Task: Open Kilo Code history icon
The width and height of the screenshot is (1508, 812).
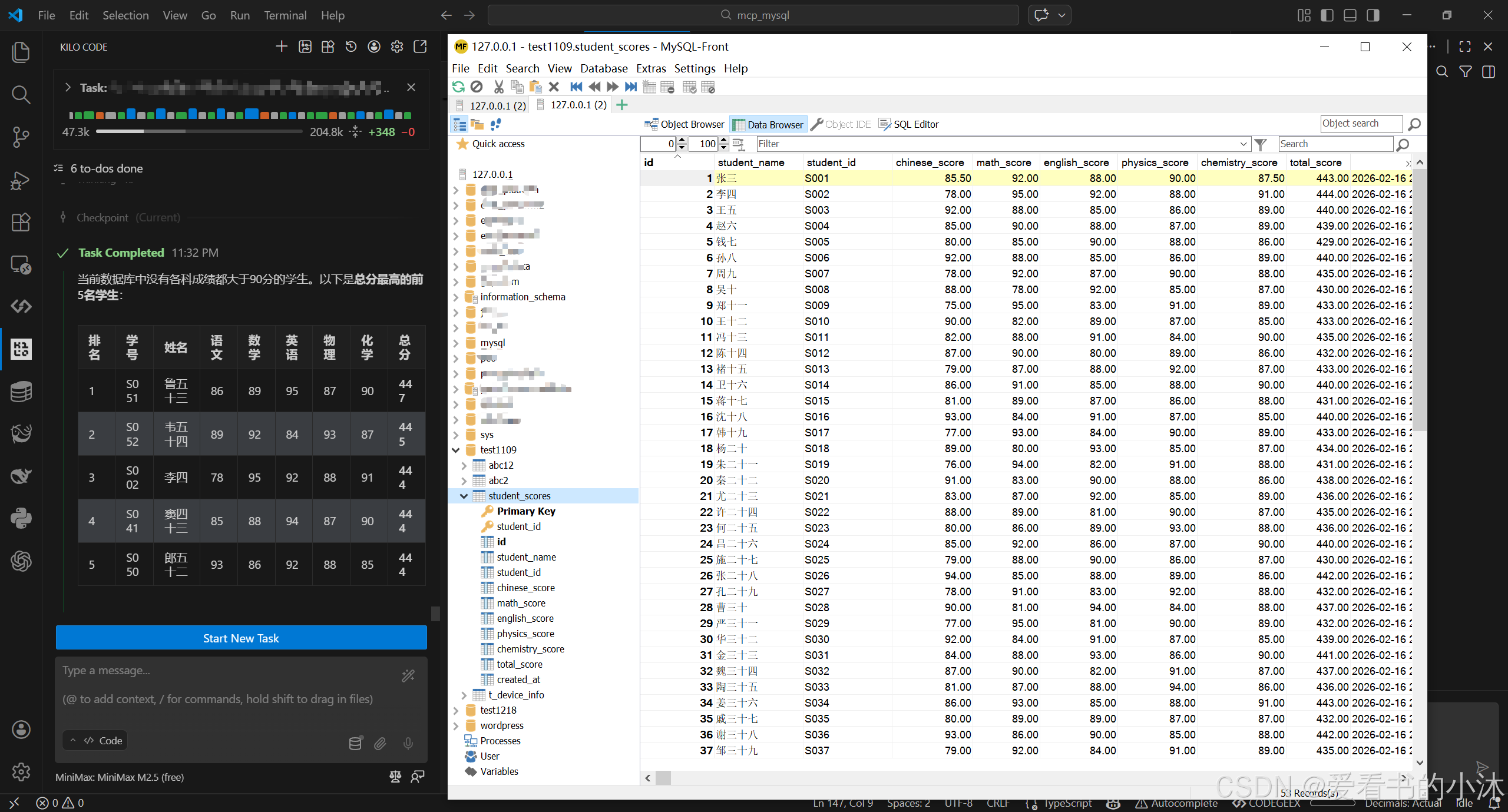Action: pyautogui.click(x=351, y=47)
